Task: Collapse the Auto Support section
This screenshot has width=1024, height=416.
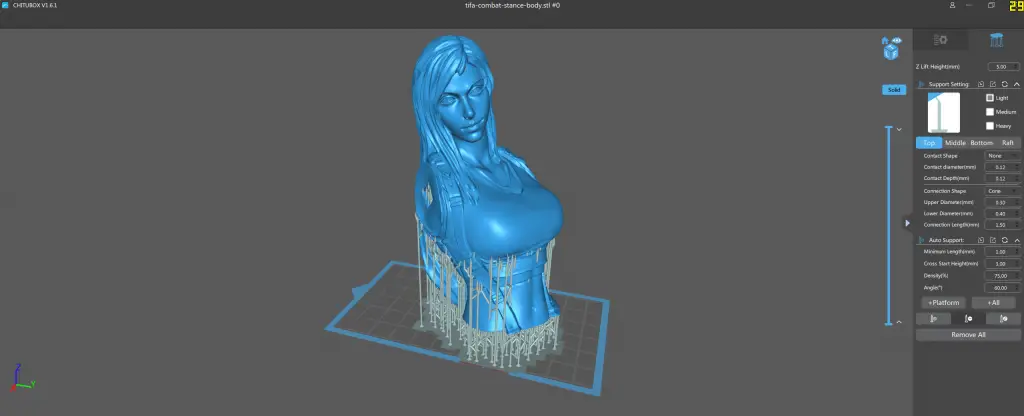Action: 1016,240
